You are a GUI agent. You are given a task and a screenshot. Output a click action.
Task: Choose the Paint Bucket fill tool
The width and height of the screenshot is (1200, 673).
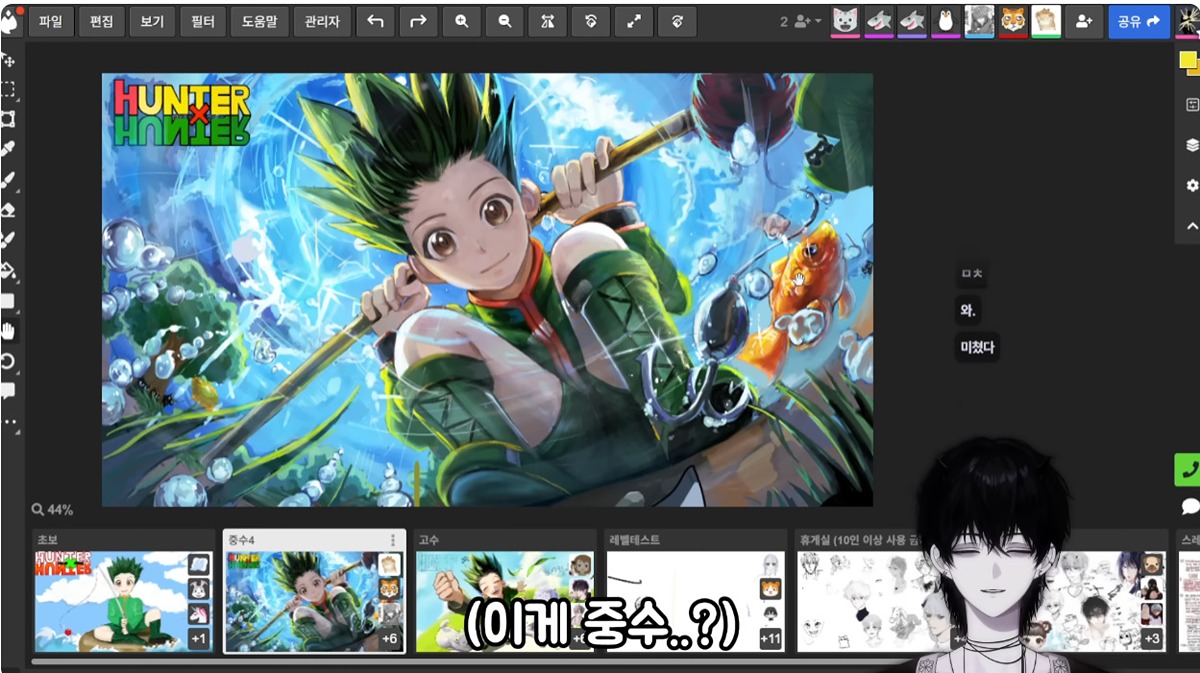pos(8,270)
